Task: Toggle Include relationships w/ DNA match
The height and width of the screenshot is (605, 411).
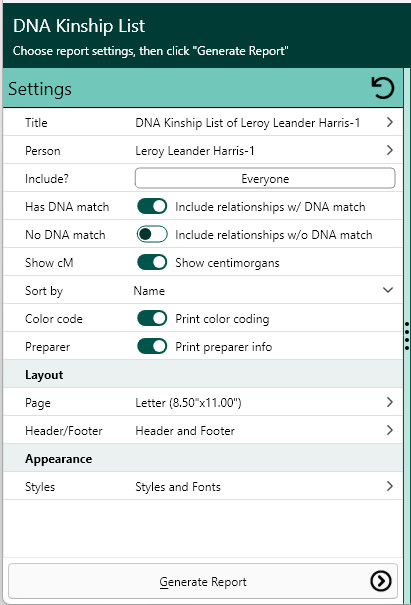Action: (152, 206)
